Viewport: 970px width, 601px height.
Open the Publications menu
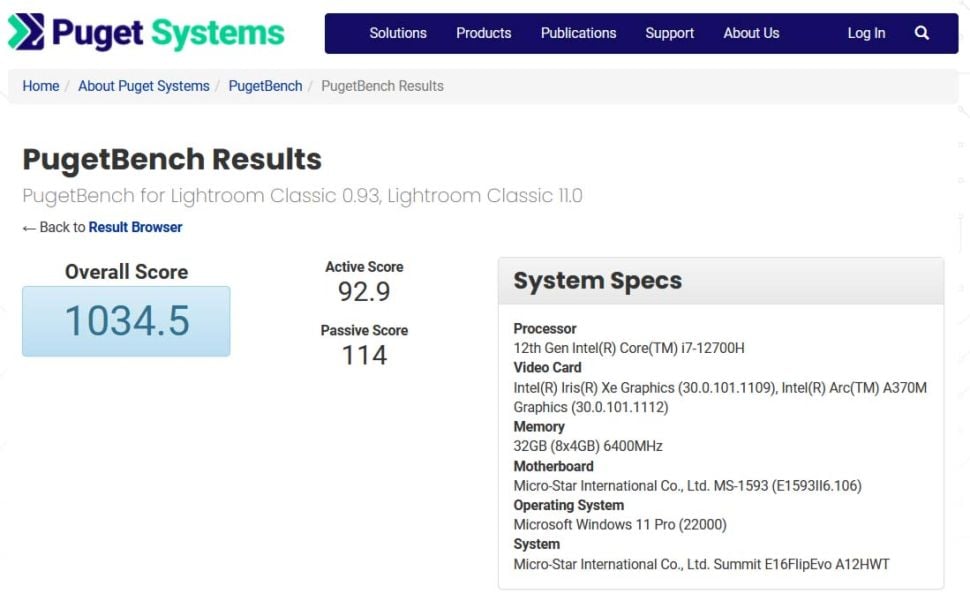pyautogui.click(x=578, y=33)
